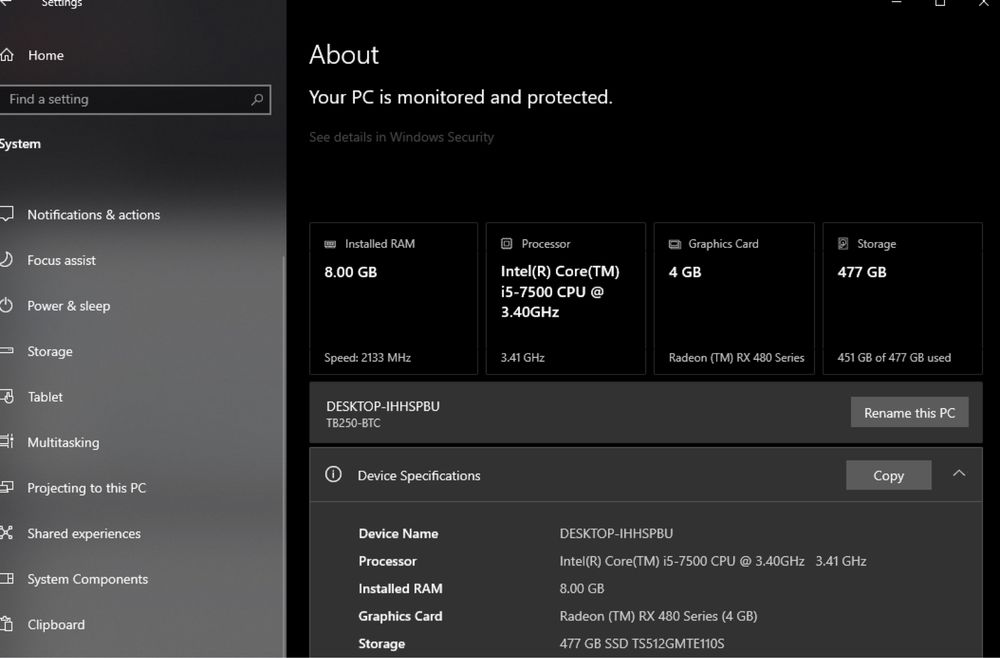Click the Device Name label
The height and width of the screenshot is (658, 1000).
(398, 534)
